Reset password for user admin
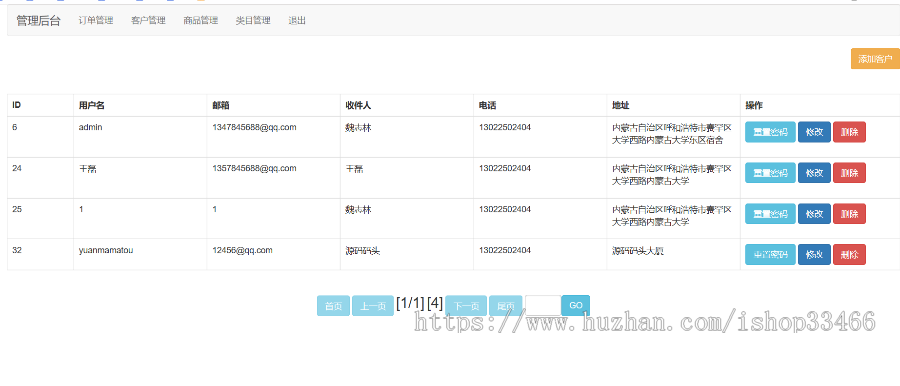 [x=770, y=132]
